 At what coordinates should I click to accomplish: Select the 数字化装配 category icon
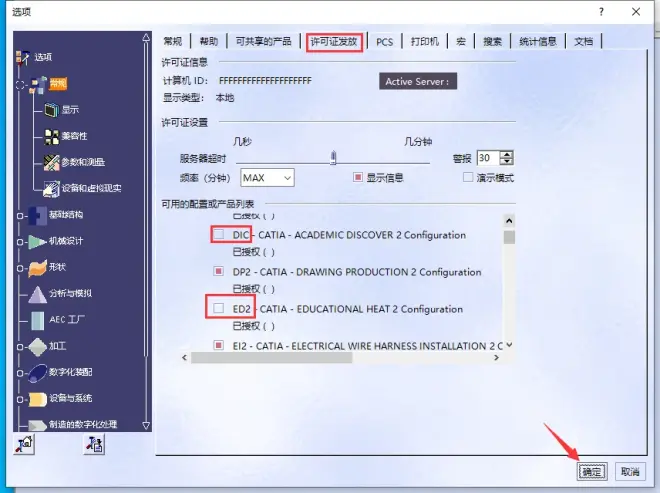click(37, 373)
